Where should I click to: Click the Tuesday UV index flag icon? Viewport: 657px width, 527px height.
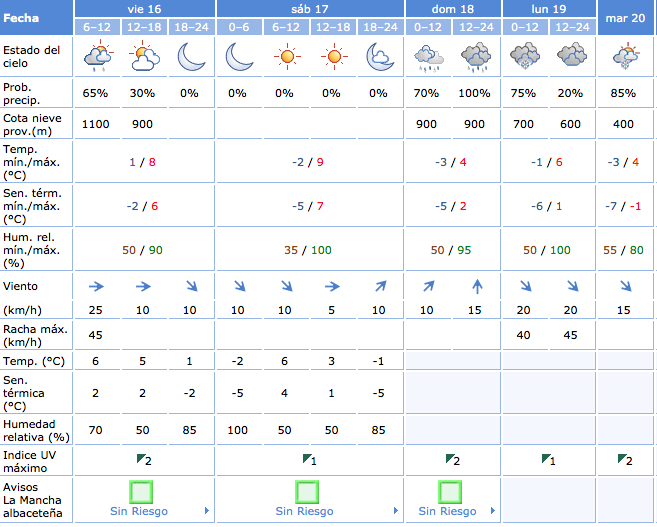pyautogui.click(x=625, y=459)
